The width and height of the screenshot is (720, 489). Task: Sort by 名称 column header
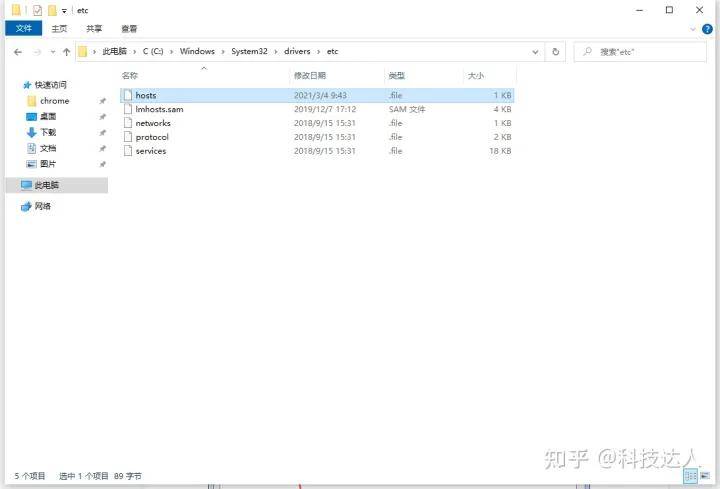(x=129, y=75)
